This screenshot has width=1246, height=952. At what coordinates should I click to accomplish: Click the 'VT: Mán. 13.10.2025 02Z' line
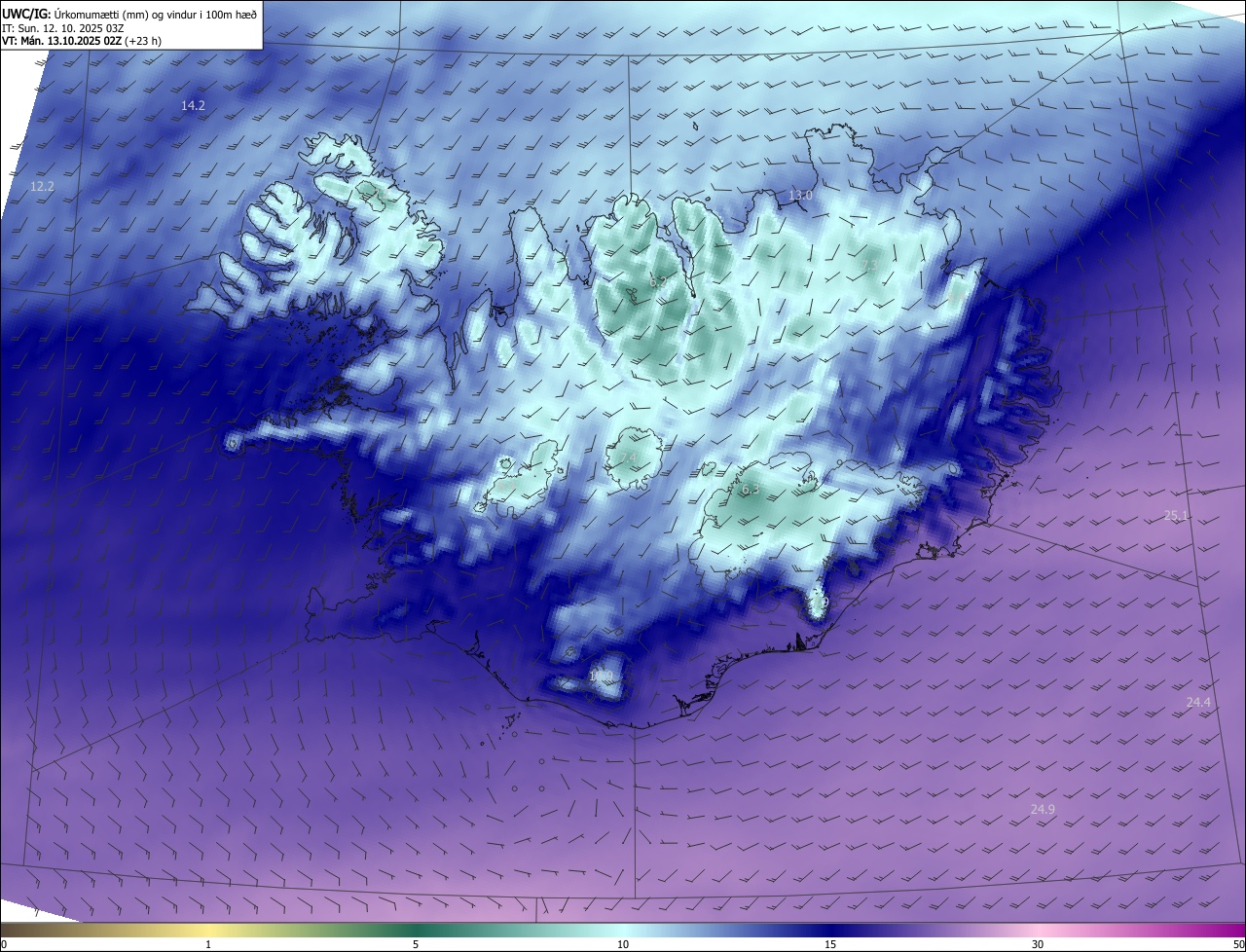(82, 41)
